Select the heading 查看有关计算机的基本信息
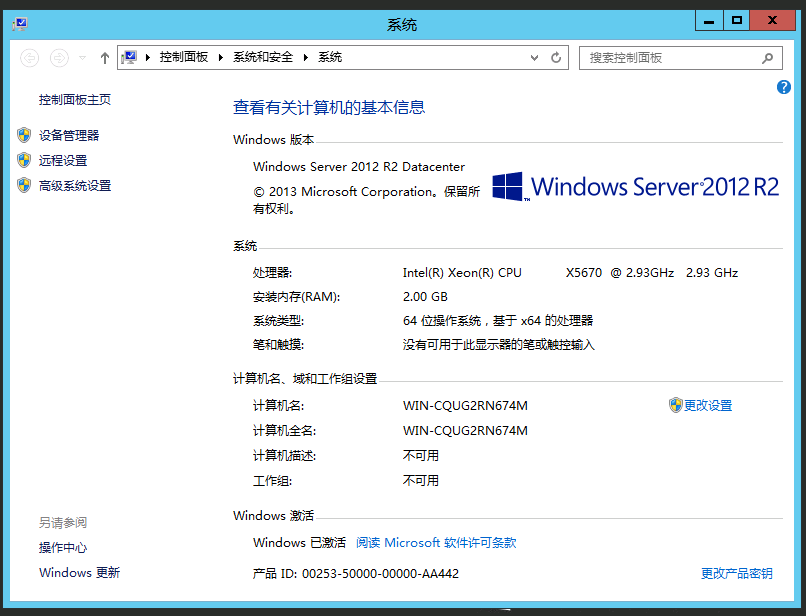 [329, 107]
